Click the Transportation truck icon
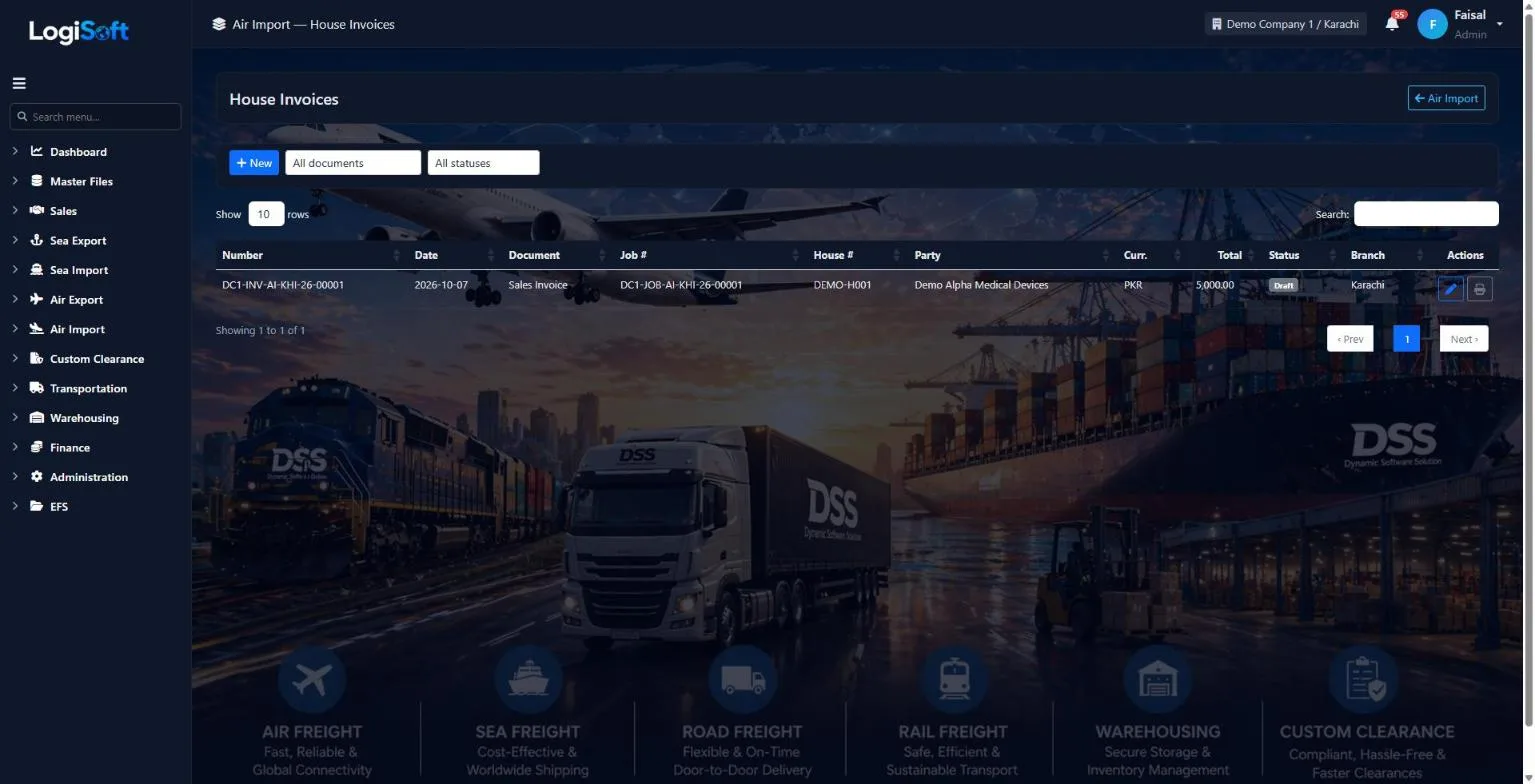The height and width of the screenshot is (784, 1535). click(37, 388)
